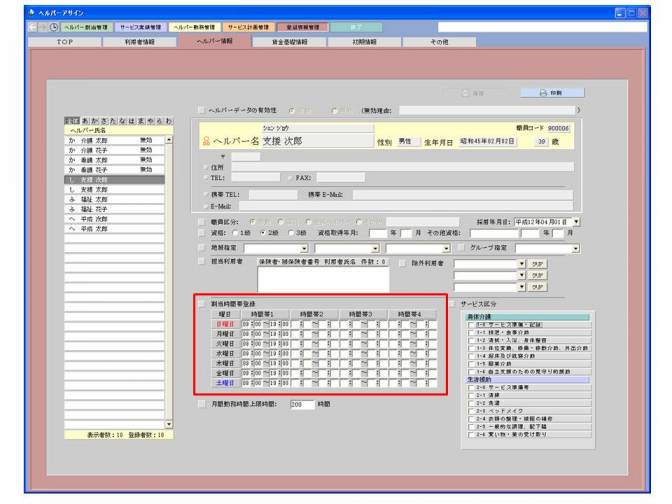Screen dimensions: 672x504
Task: Expand the 採用年月日 date dropdown
Action: pyautogui.click(x=576, y=220)
